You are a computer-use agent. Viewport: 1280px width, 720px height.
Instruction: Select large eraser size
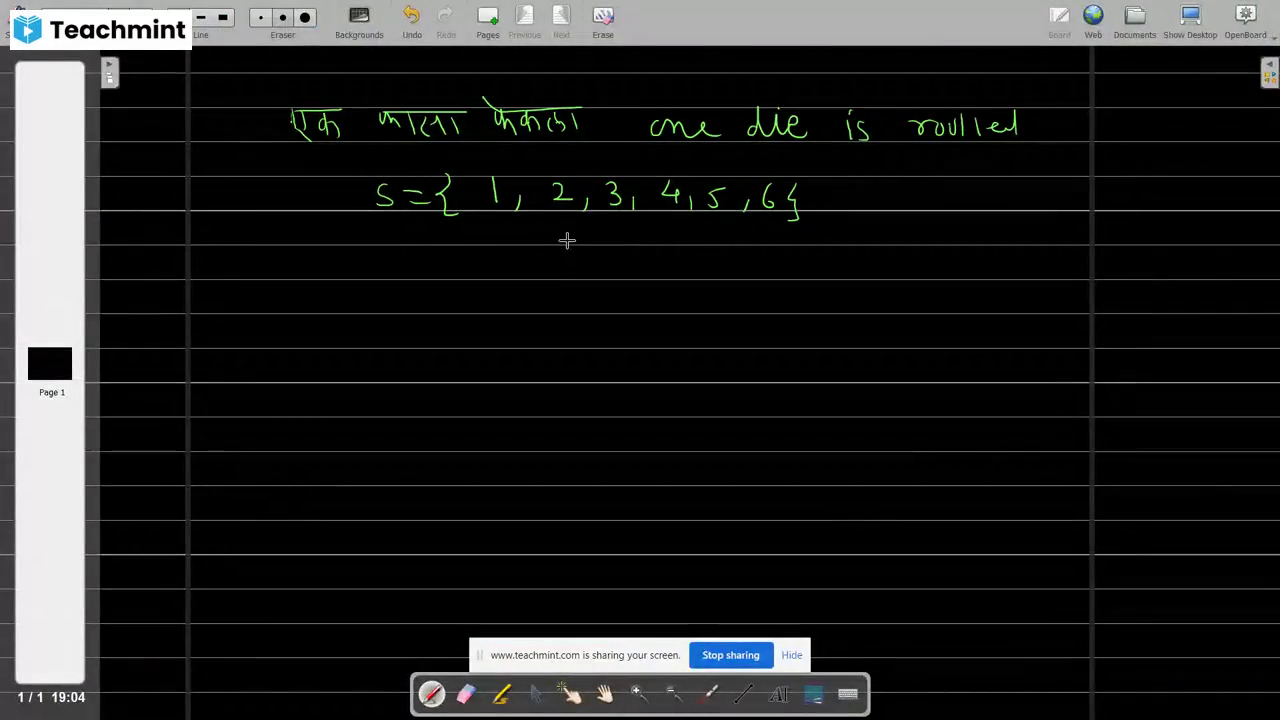305,18
